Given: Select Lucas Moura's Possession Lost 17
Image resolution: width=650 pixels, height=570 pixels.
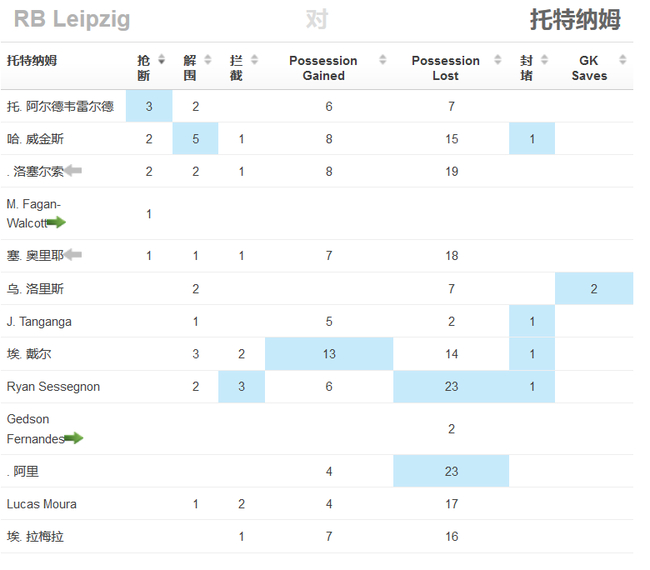Looking at the screenshot, I should pos(451,504).
